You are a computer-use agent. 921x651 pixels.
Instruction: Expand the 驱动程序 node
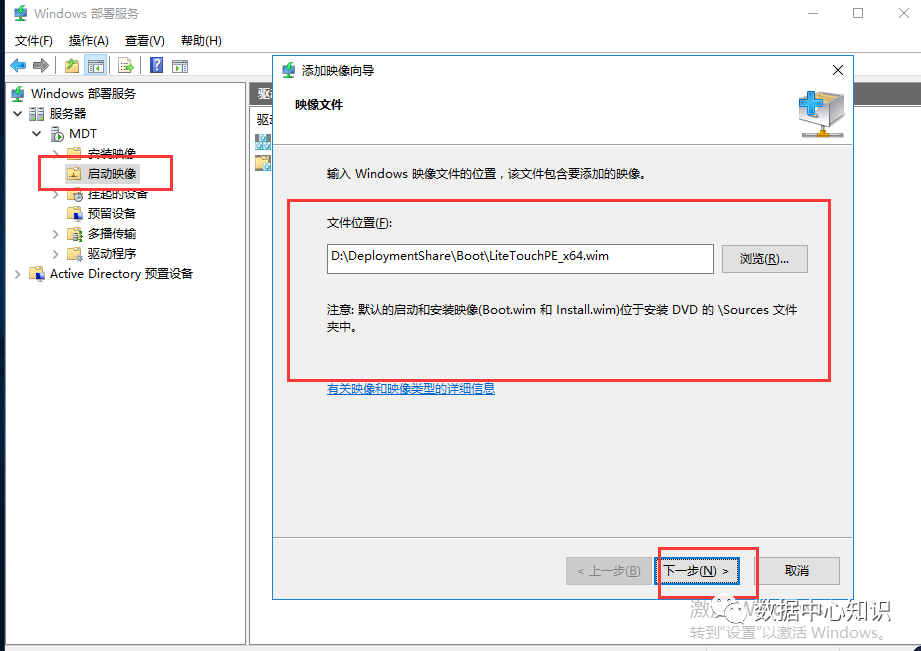(x=55, y=254)
